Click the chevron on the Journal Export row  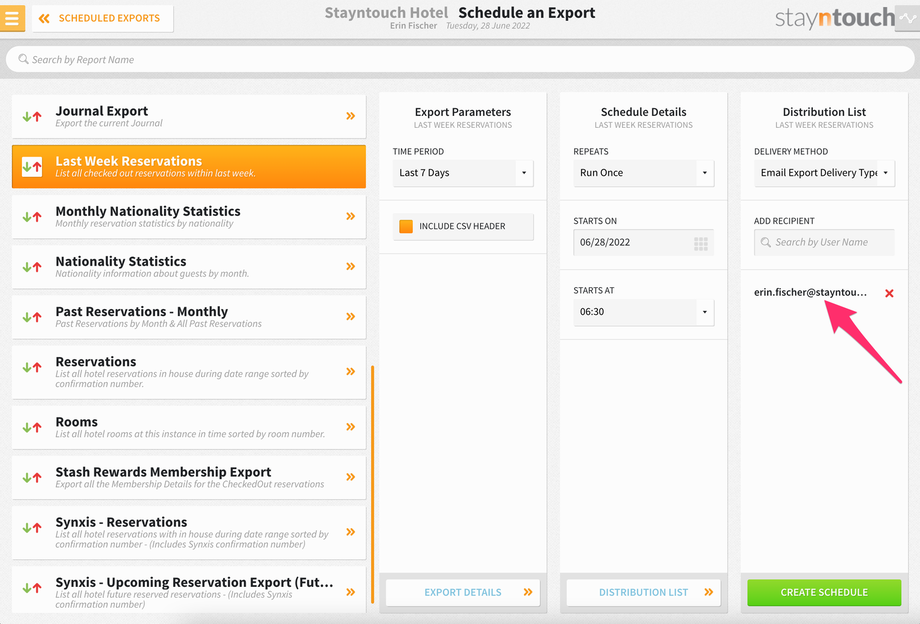pyautogui.click(x=350, y=116)
